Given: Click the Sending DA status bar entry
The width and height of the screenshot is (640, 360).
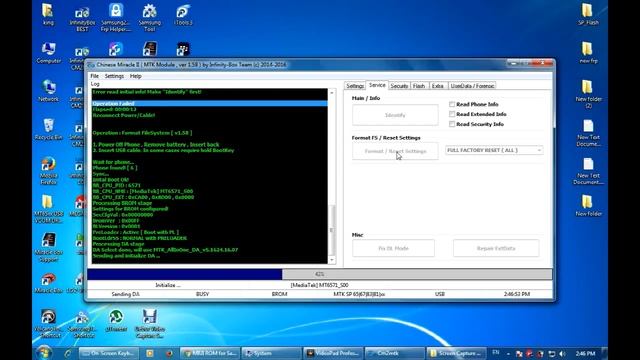Looking at the screenshot, I should (x=125, y=294).
